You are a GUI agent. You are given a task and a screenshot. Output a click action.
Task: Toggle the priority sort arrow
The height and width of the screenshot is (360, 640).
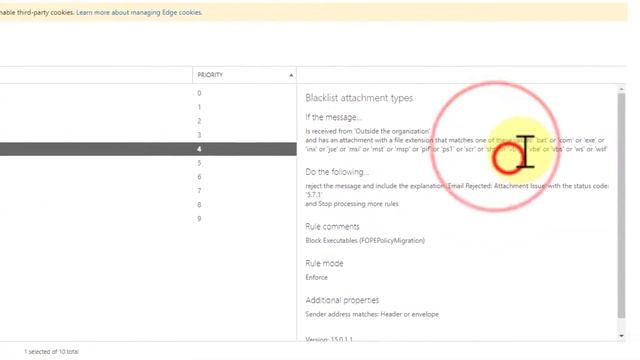coord(291,76)
